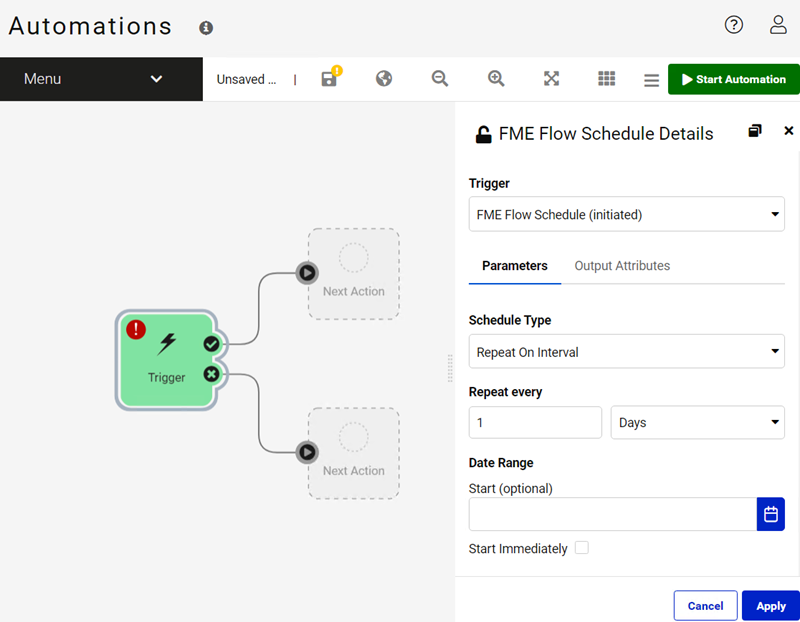Open the Days interval unit dropdown

(697, 422)
